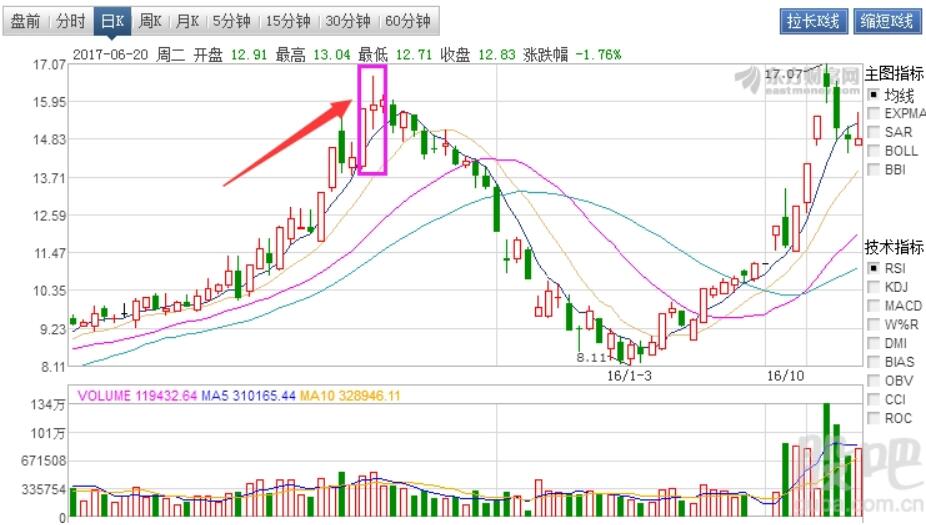This screenshot has width=926, height=525.
Task: Click the 拉长K线 button
Action: click(813, 22)
